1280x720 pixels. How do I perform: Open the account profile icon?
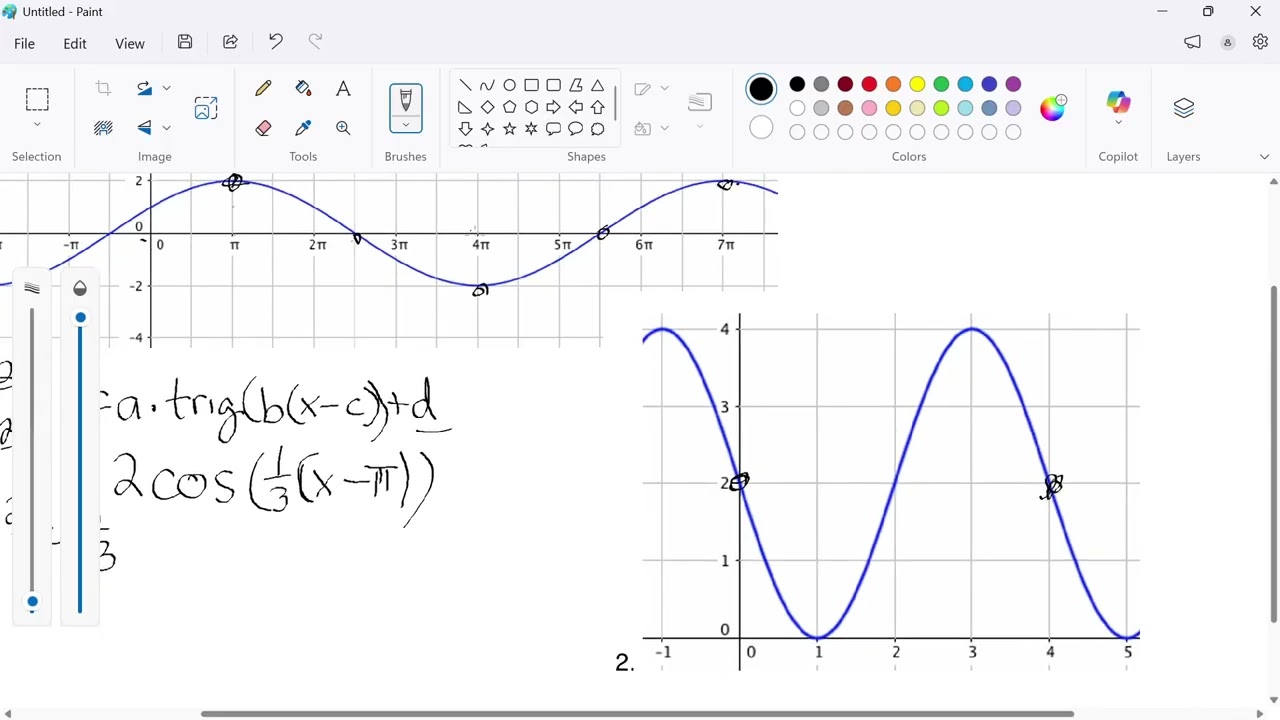click(x=1227, y=42)
